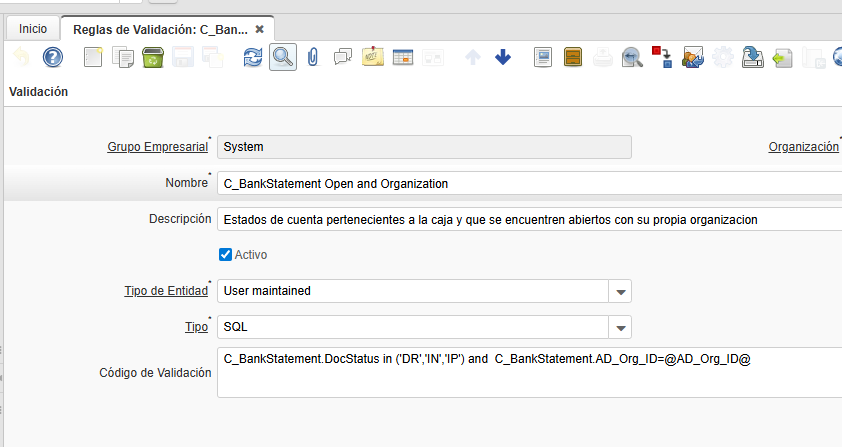Screen dimensions: 842x447
Task: Delete record with the trash icon
Action: pyautogui.click(x=153, y=58)
